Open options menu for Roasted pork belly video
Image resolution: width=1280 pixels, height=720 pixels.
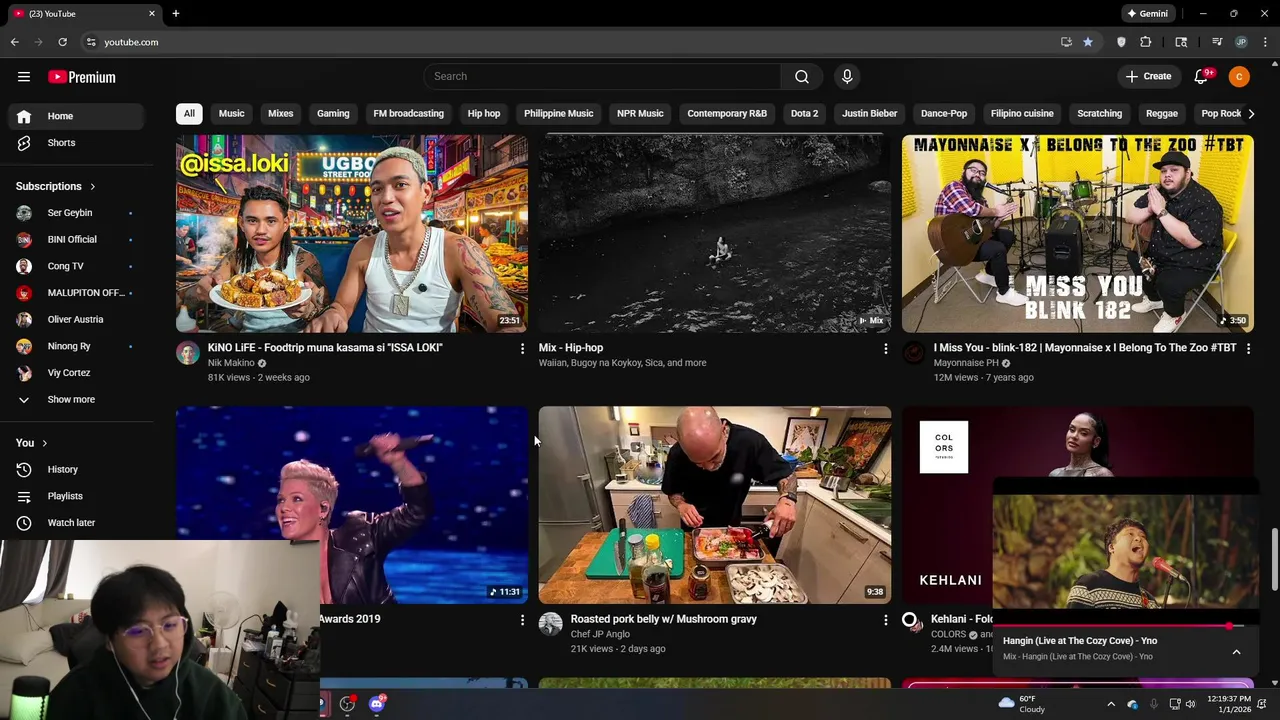pos(885,620)
